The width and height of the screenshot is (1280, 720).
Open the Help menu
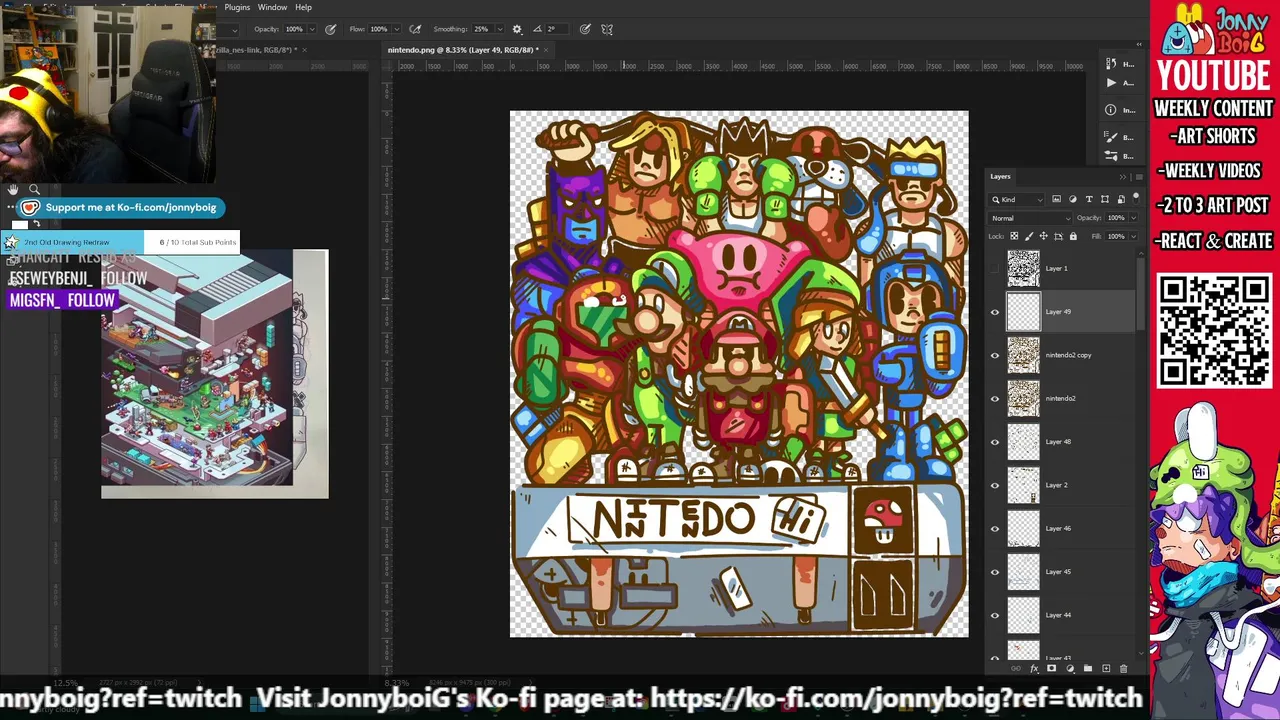pyautogui.click(x=303, y=7)
